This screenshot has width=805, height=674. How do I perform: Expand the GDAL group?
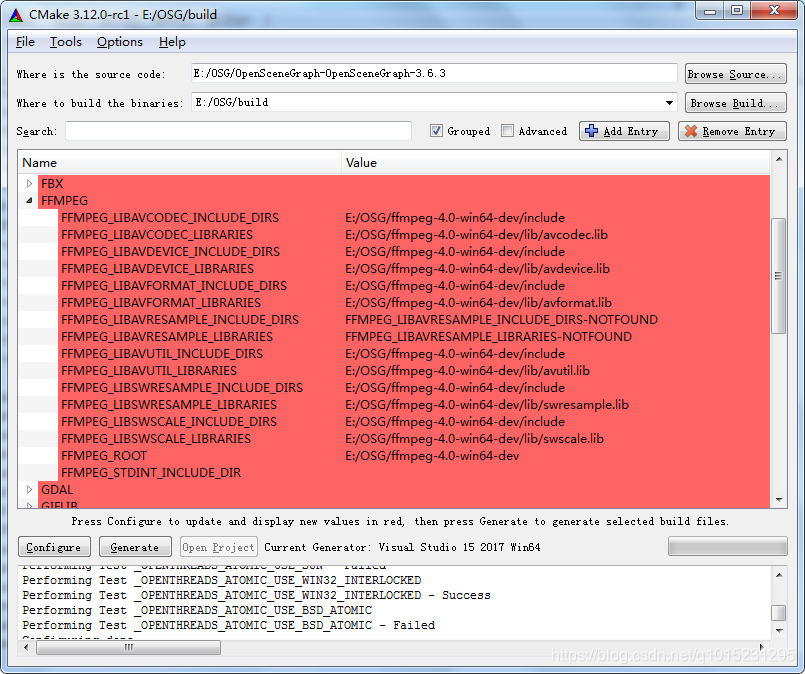pos(29,490)
